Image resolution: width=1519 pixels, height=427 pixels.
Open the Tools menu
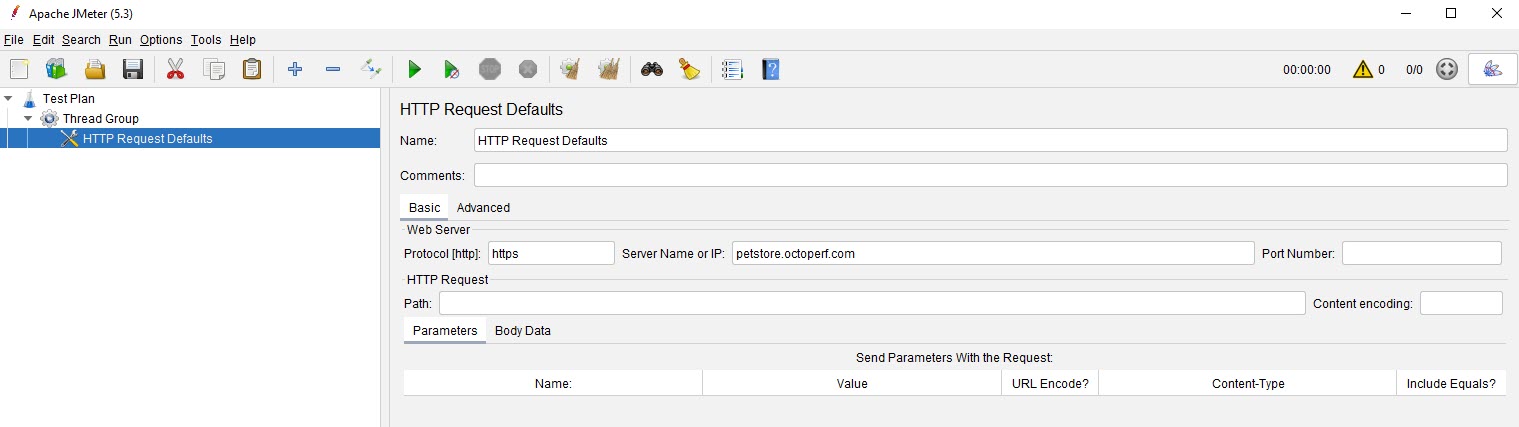coord(206,40)
